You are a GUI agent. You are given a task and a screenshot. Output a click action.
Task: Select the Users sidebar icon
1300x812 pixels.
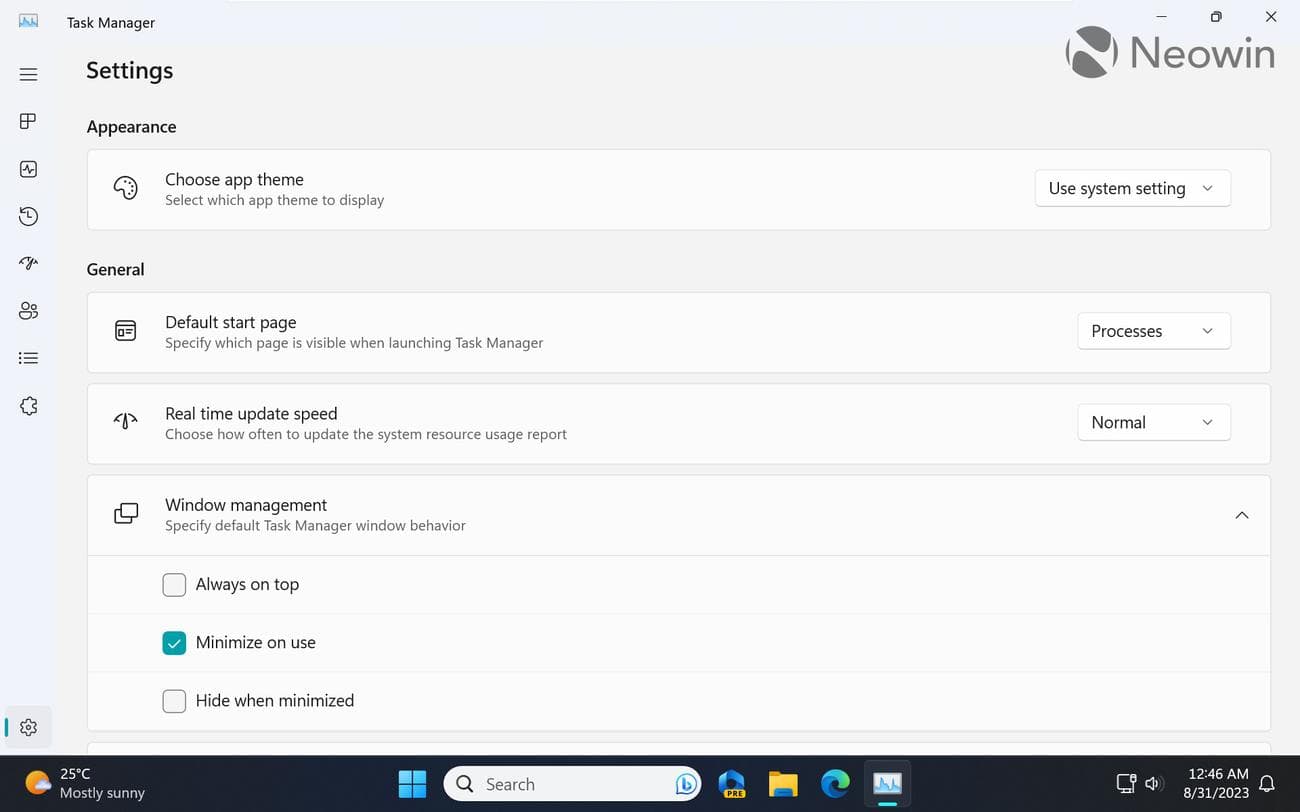coord(28,310)
